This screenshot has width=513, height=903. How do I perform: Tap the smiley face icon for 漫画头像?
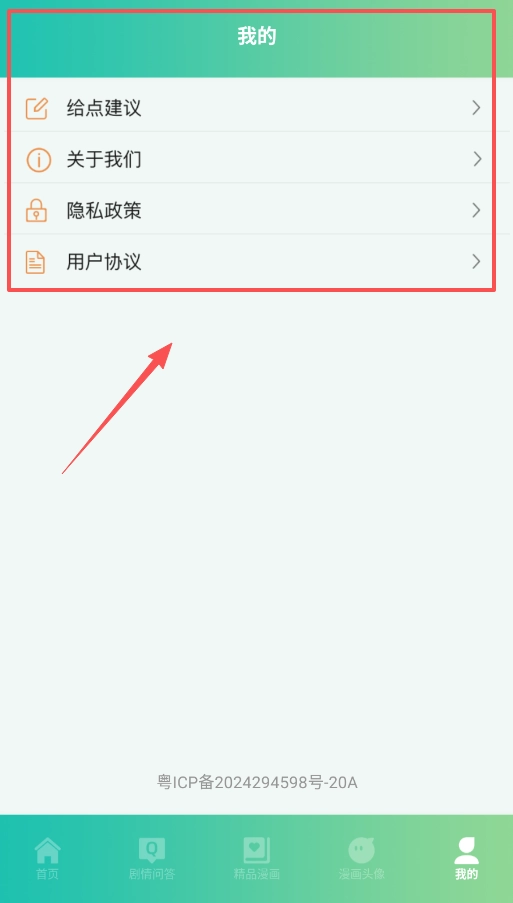tap(362, 850)
